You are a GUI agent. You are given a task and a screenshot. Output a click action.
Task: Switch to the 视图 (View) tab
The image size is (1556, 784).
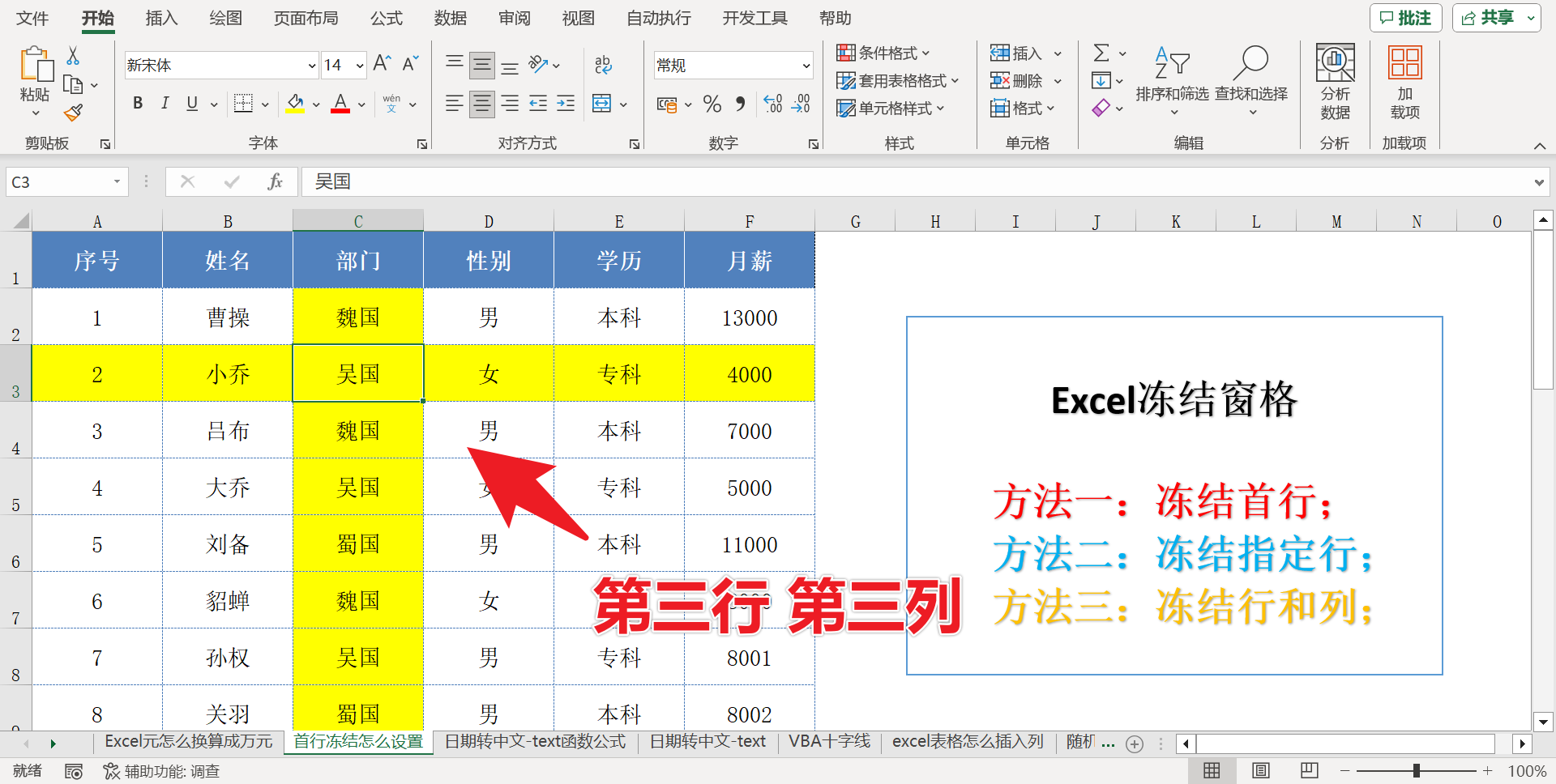579,18
